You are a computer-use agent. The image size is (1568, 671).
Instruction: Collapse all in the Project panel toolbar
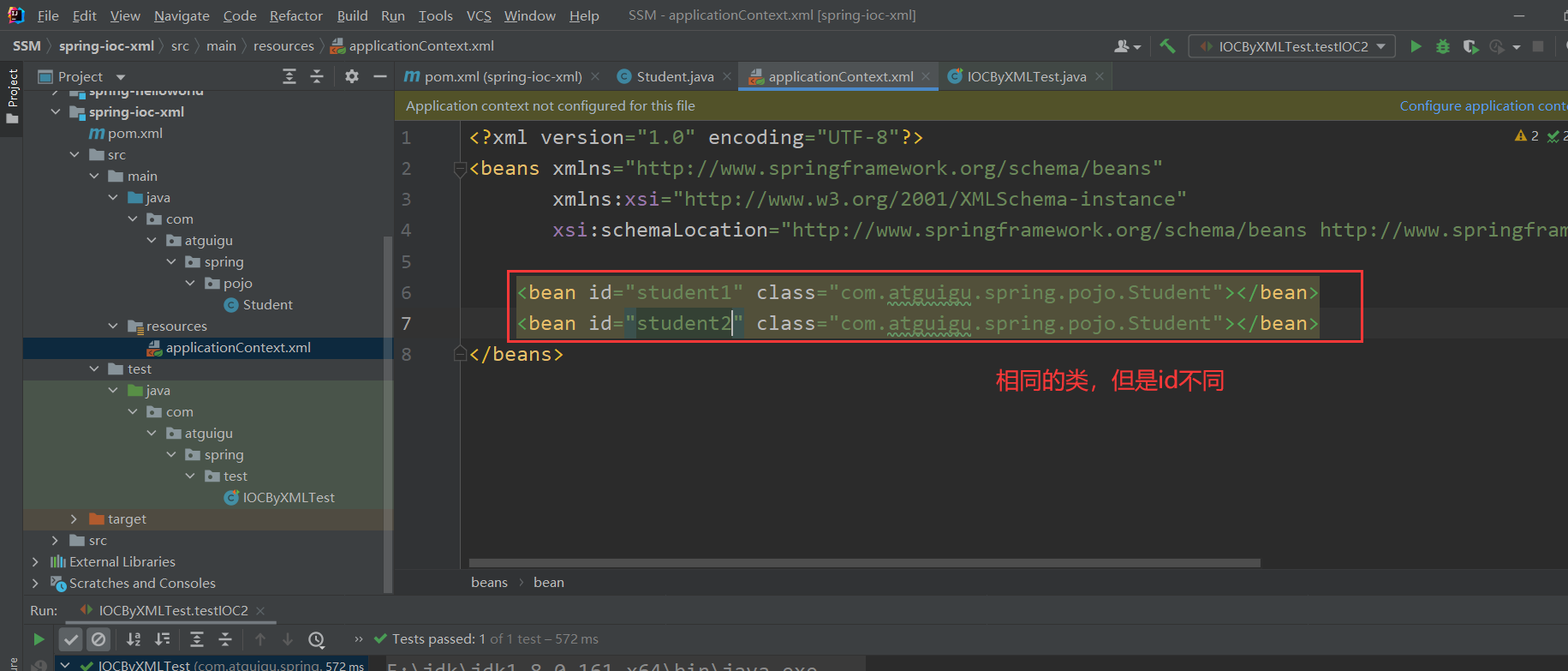(x=317, y=76)
